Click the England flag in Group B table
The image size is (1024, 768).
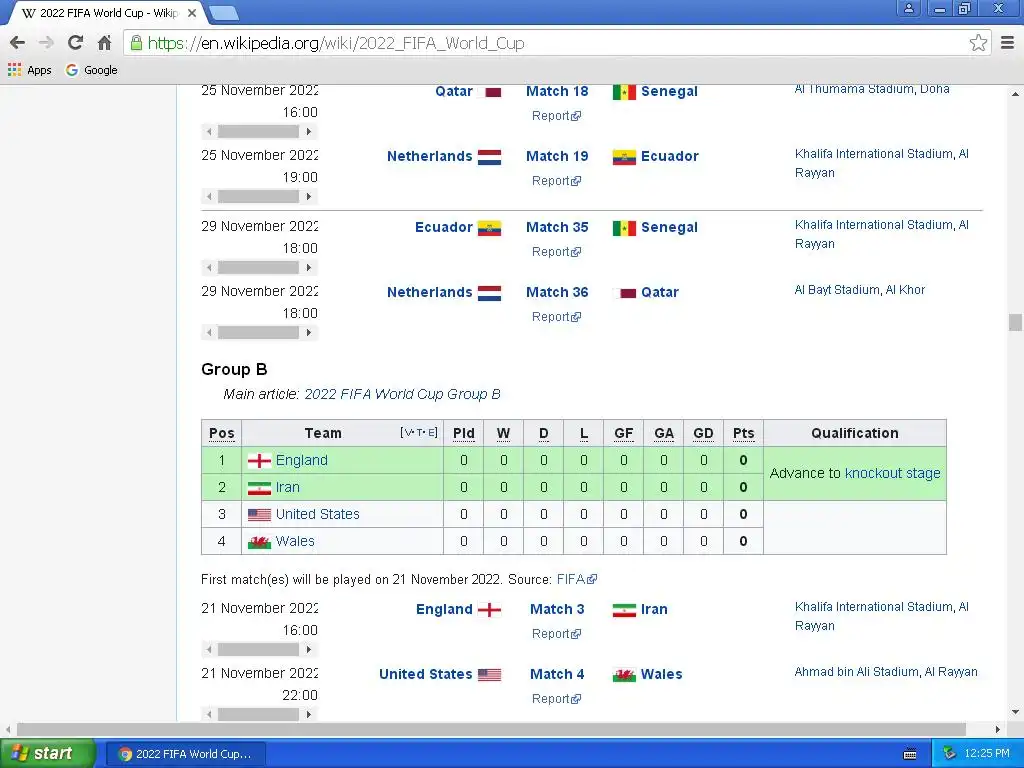(259, 461)
